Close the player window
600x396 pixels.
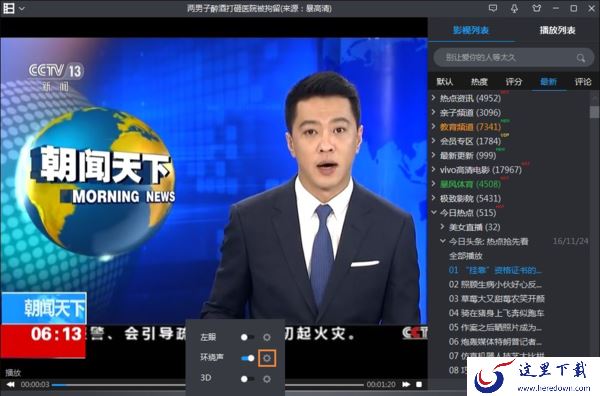click(x=591, y=8)
